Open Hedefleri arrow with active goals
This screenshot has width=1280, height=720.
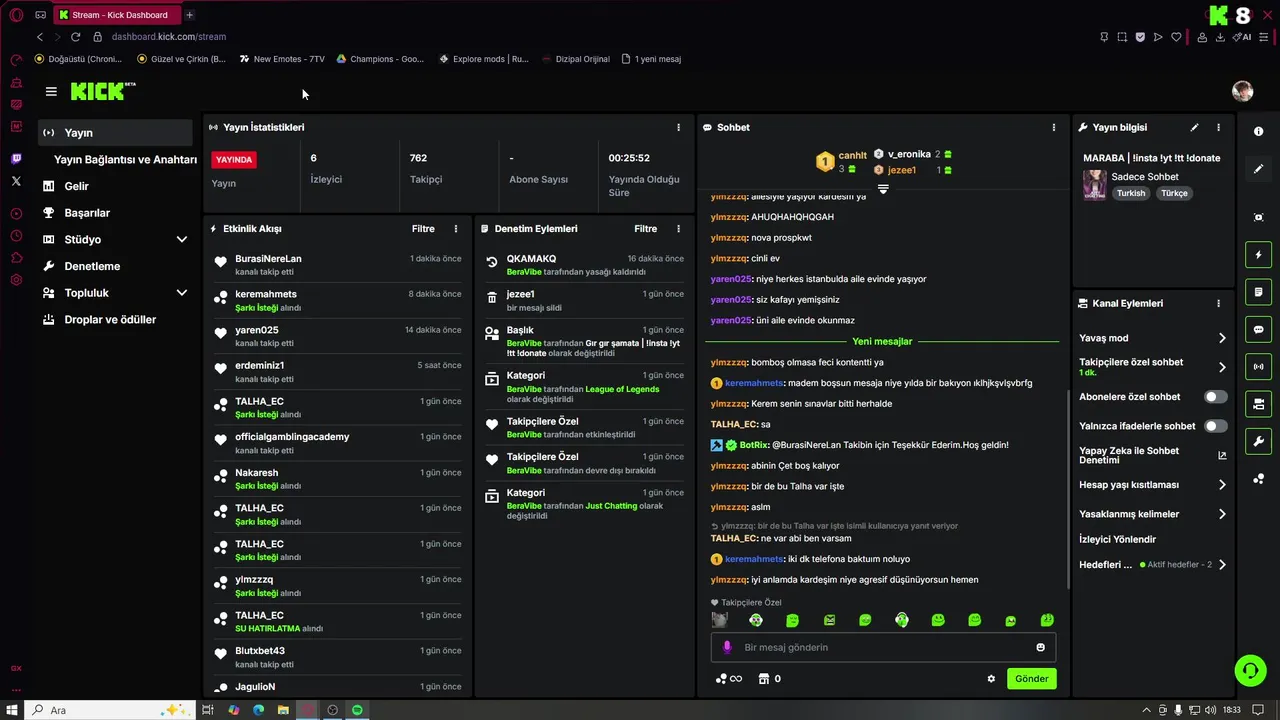(x=1222, y=565)
